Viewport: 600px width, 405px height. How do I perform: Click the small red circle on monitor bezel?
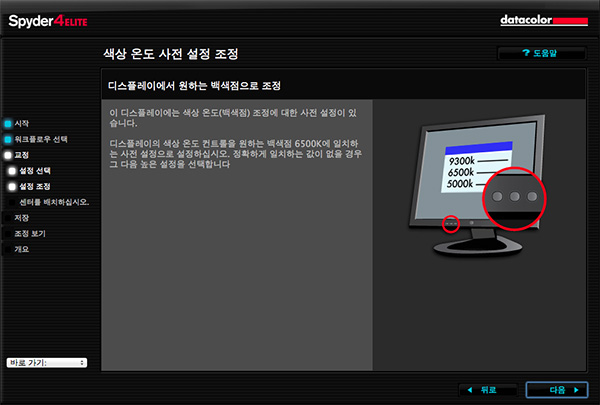(x=451, y=221)
